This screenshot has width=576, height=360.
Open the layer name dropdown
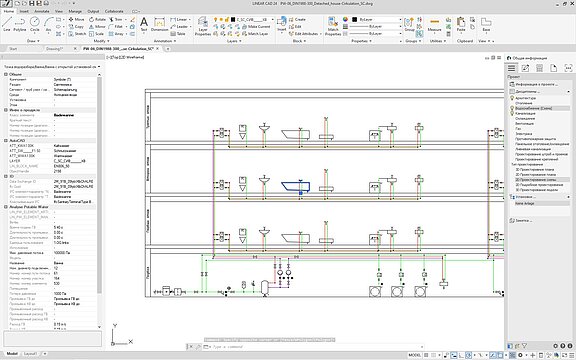(x=272, y=19)
